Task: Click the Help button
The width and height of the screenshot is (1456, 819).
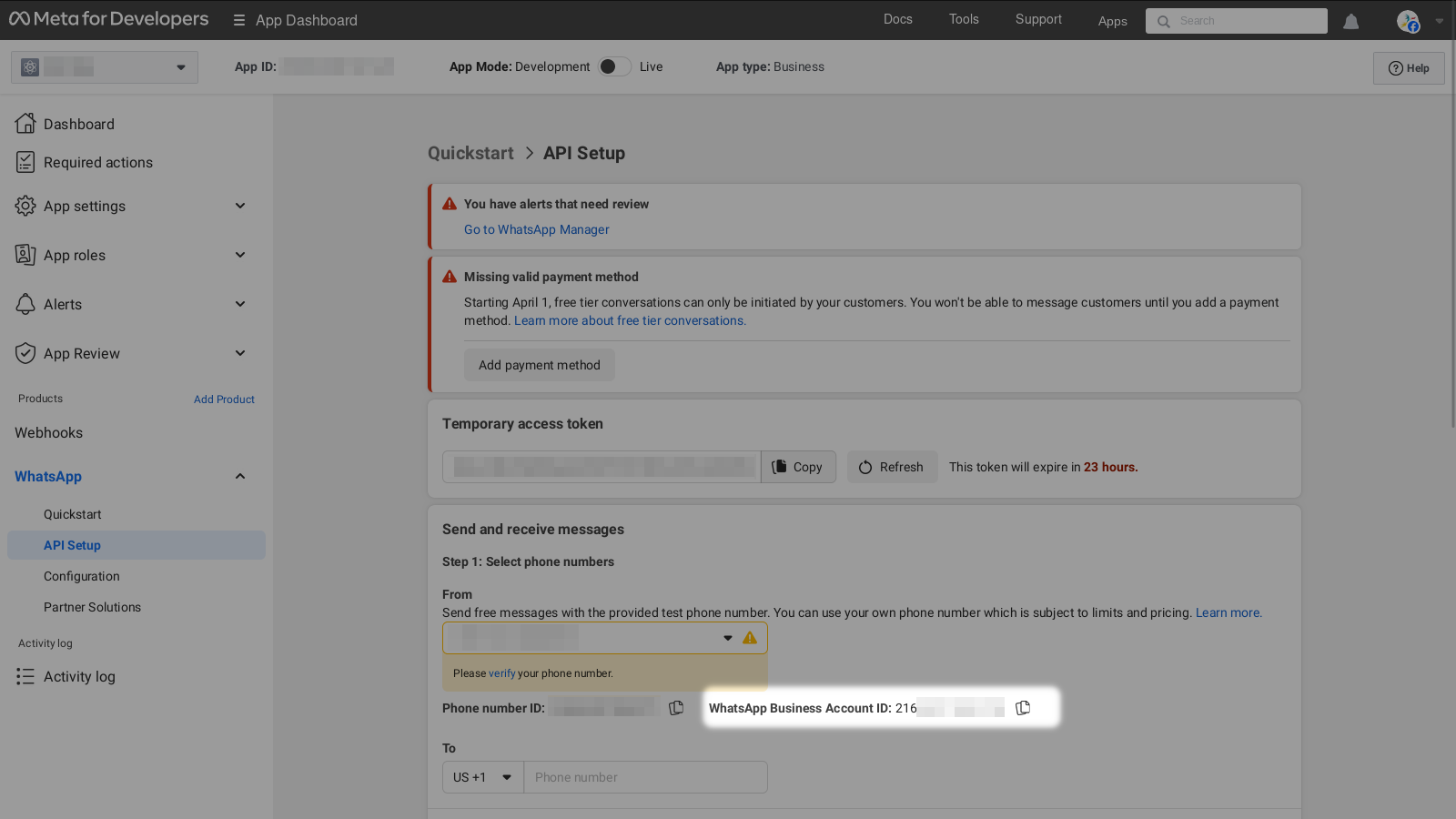Action: click(x=1409, y=68)
